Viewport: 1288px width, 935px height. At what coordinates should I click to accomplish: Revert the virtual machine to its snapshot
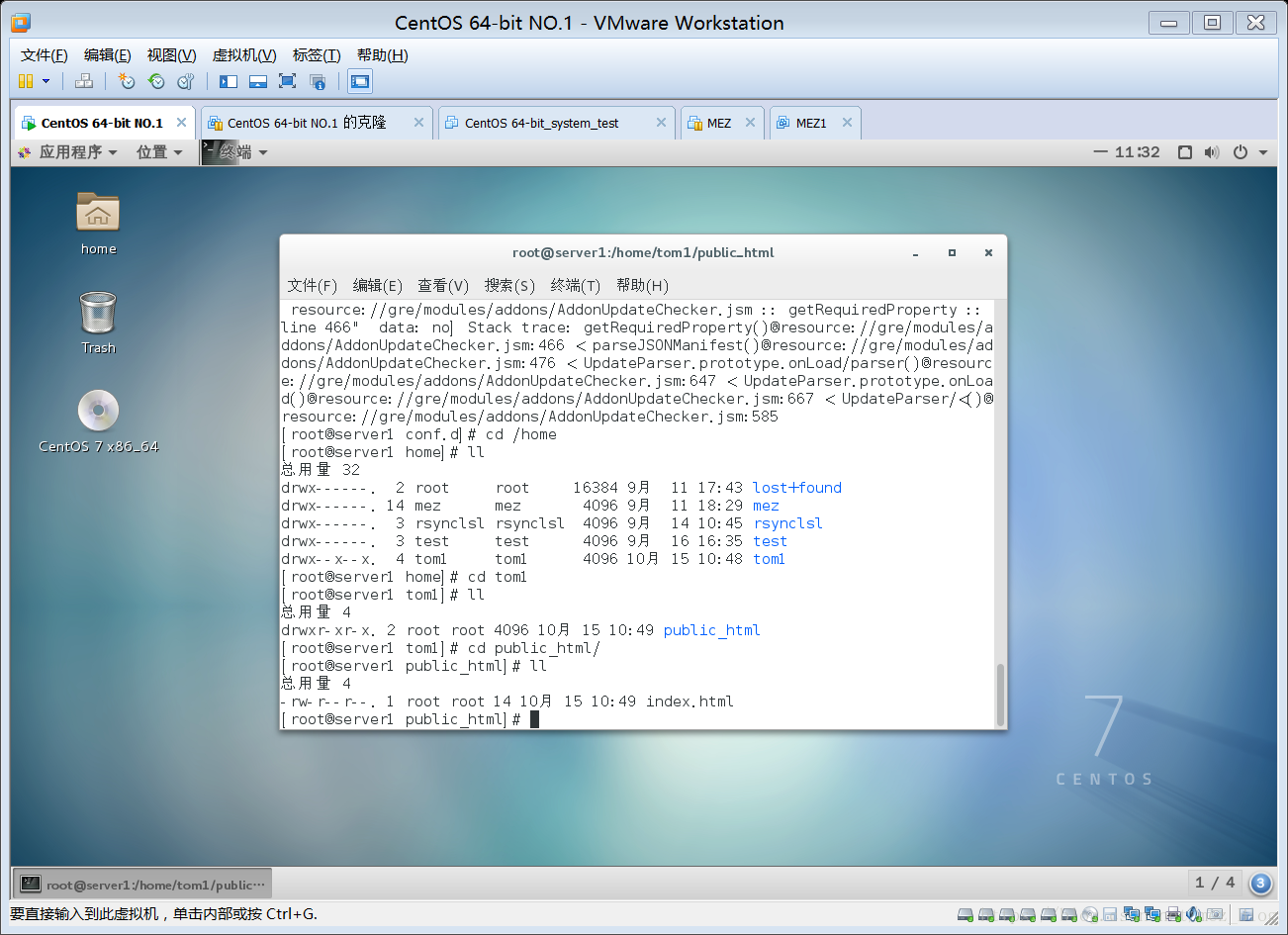tap(156, 81)
